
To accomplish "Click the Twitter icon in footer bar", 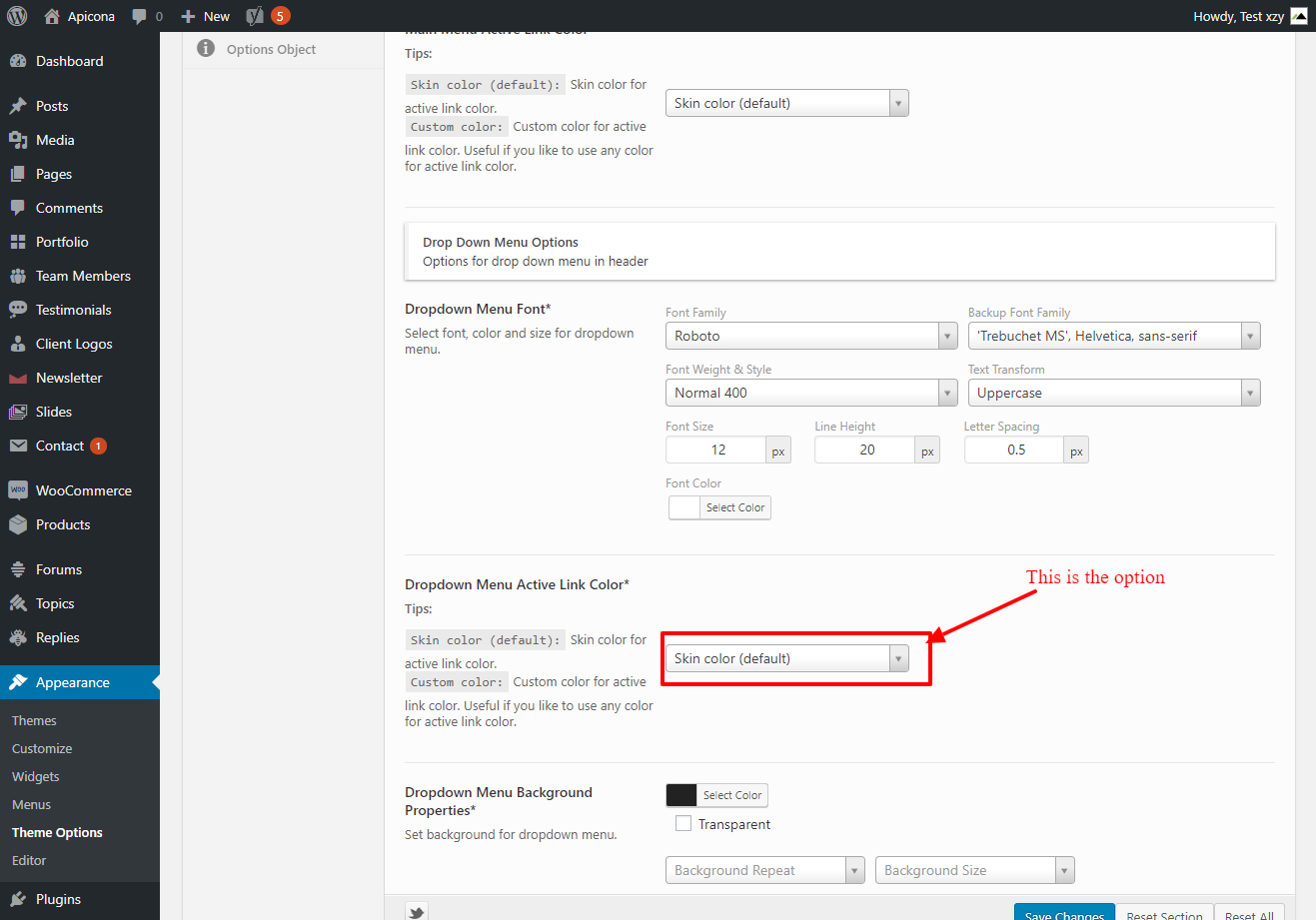I will click(x=416, y=910).
